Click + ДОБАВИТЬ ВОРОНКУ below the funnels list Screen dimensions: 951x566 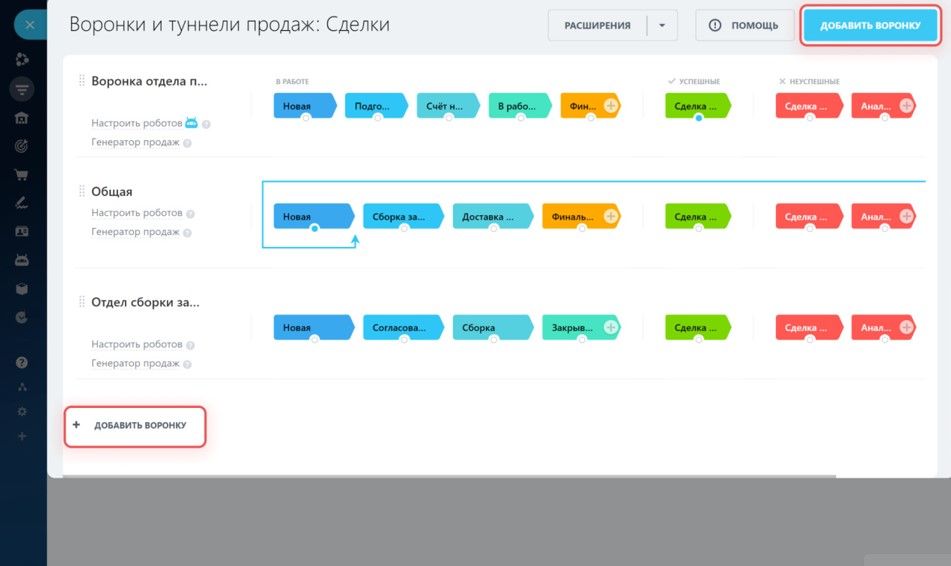pyautogui.click(x=135, y=426)
